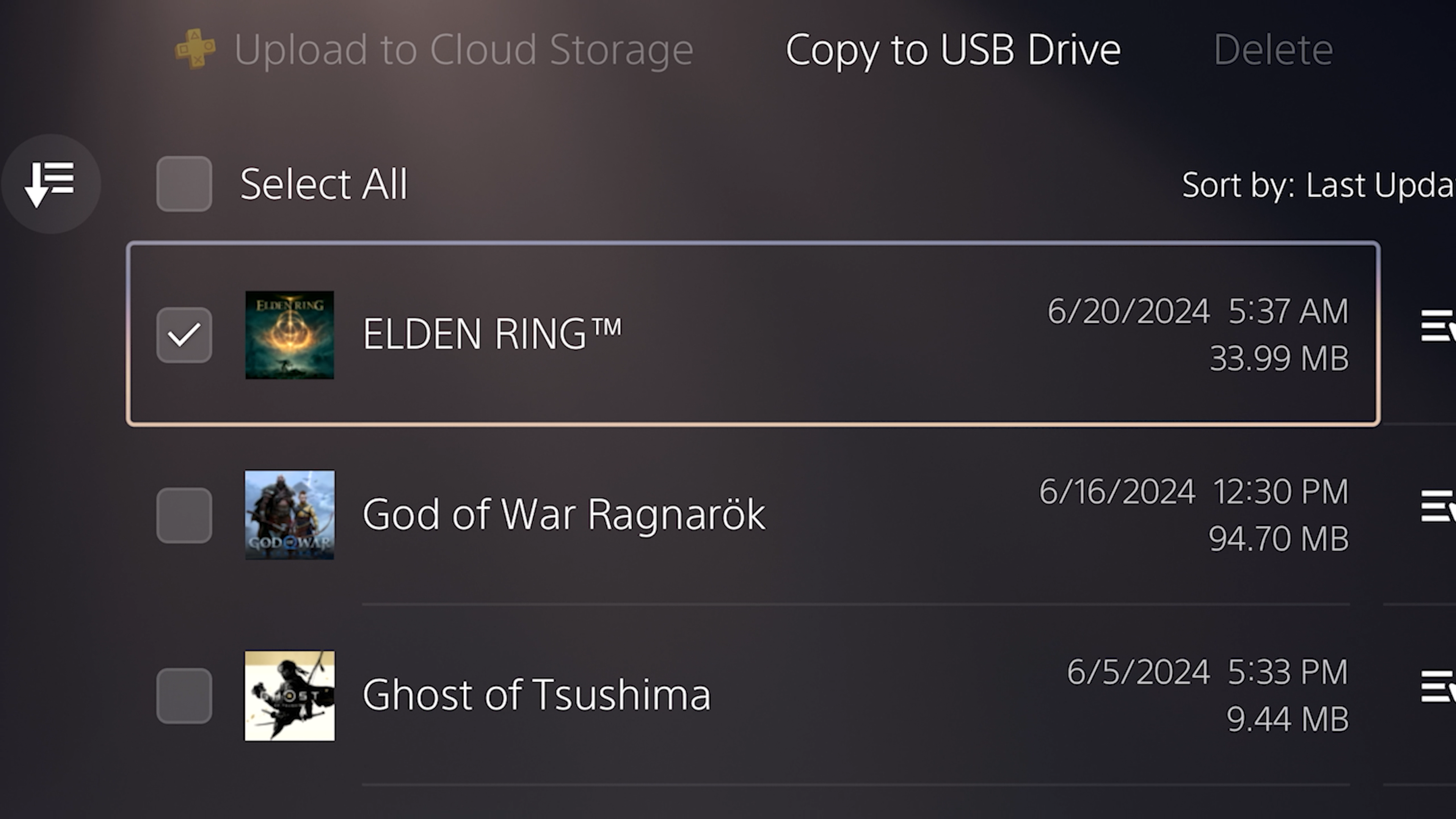Image resolution: width=1456 pixels, height=819 pixels.
Task: Click the God of War Ragnarök title
Action: click(x=563, y=515)
